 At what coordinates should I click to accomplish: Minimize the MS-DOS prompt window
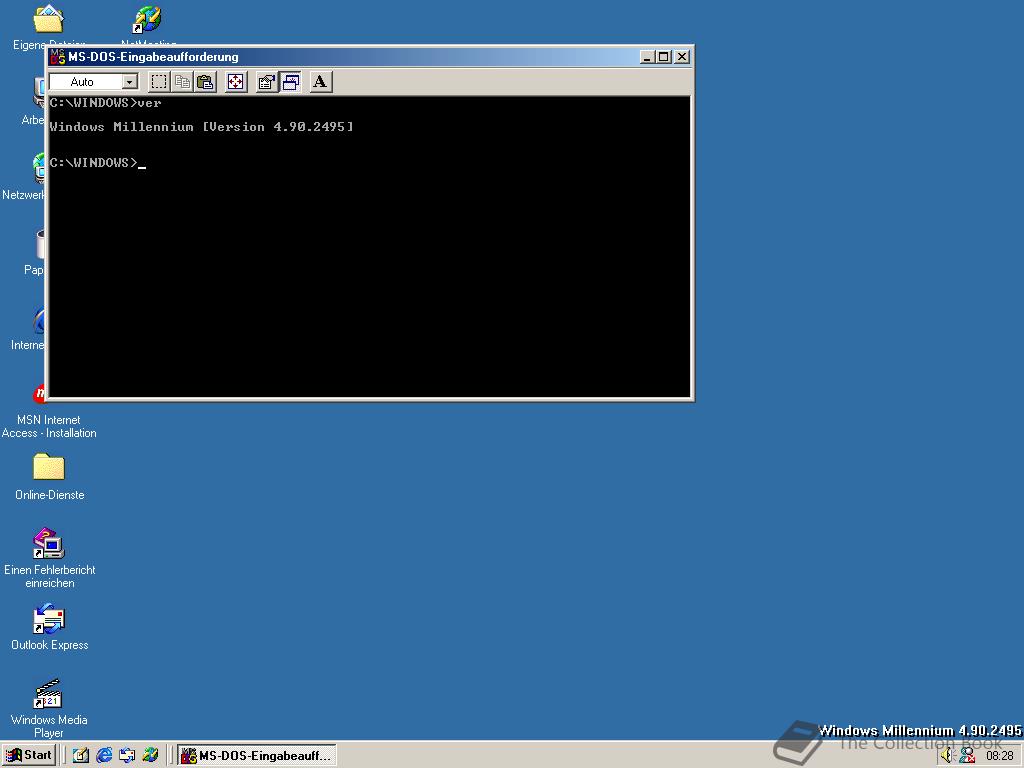click(647, 57)
